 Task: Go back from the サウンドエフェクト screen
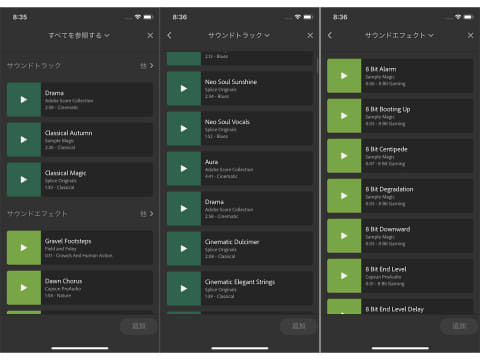pyautogui.click(x=330, y=35)
